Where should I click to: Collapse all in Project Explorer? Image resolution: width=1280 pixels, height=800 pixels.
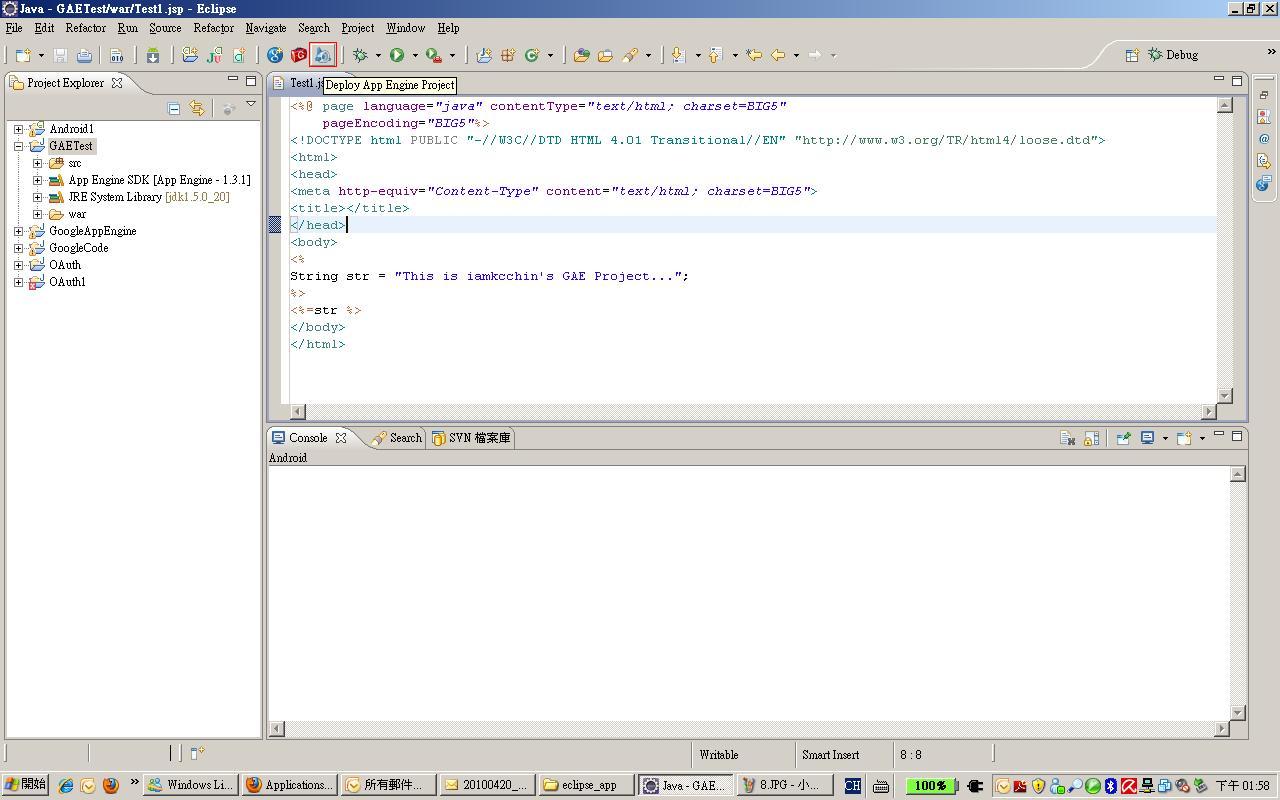coord(173,108)
